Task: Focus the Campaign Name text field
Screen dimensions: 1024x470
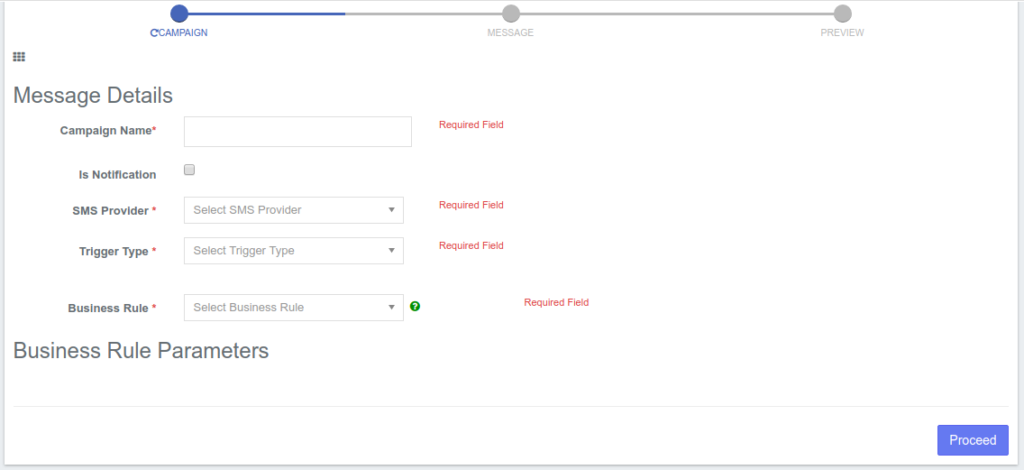Action: pos(298,131)
